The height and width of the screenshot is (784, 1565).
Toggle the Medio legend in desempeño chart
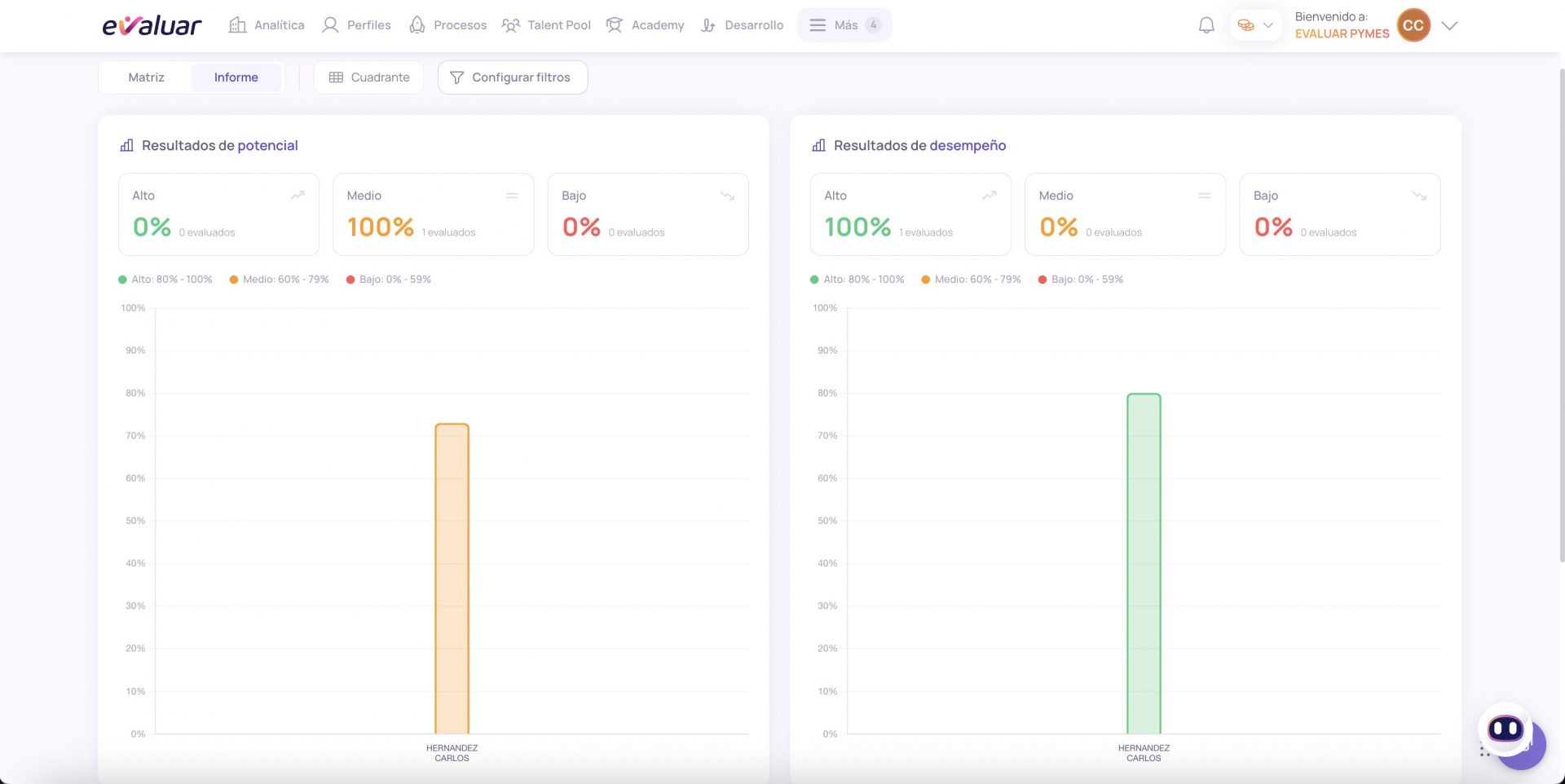(971, 280)
